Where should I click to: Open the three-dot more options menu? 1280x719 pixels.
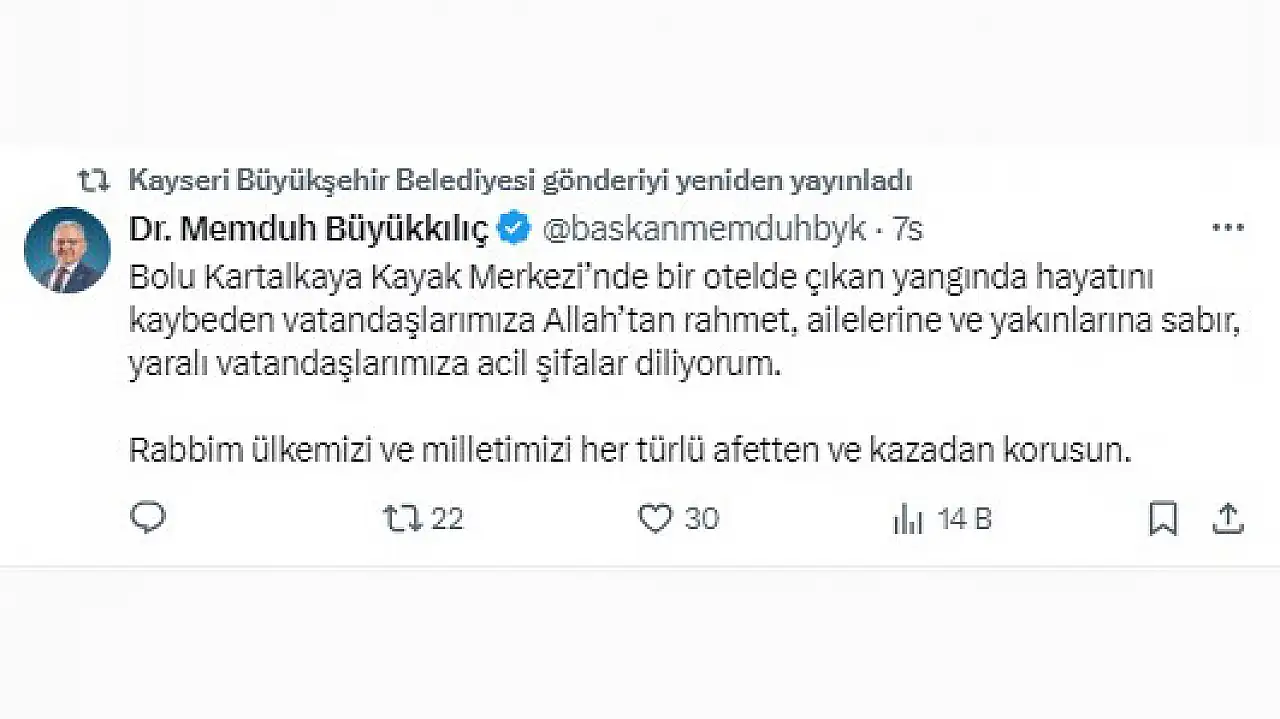tap(1227, 228)
